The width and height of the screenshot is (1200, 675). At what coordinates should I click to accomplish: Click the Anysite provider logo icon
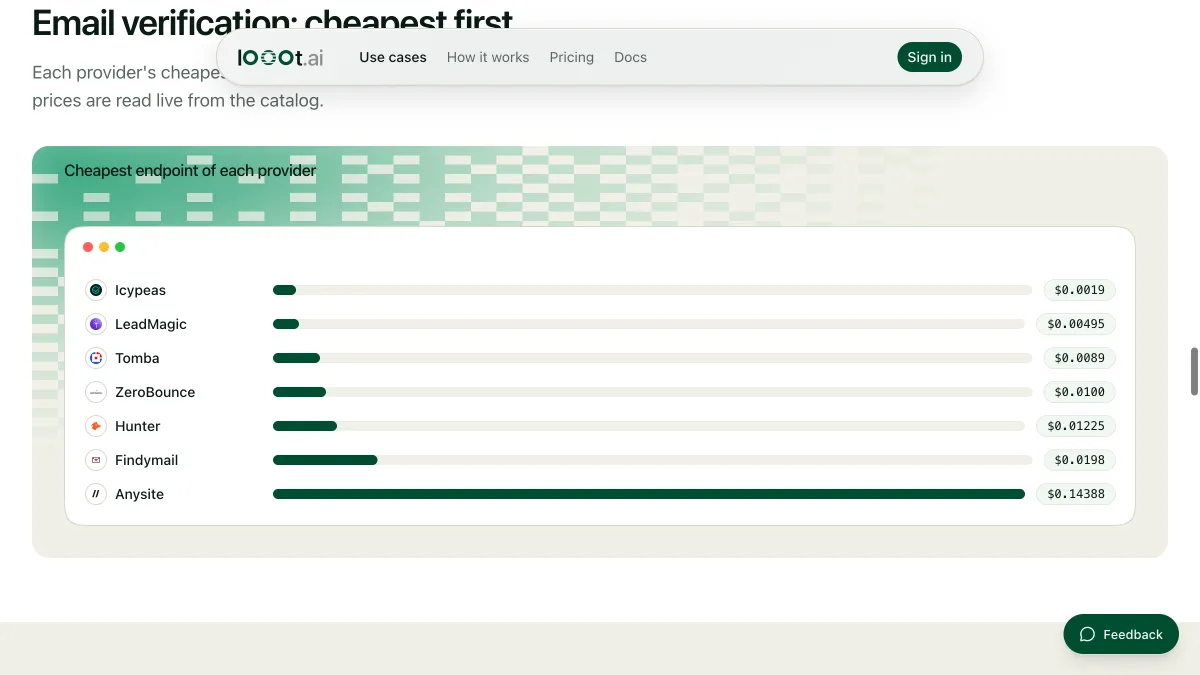pos(96,494)
